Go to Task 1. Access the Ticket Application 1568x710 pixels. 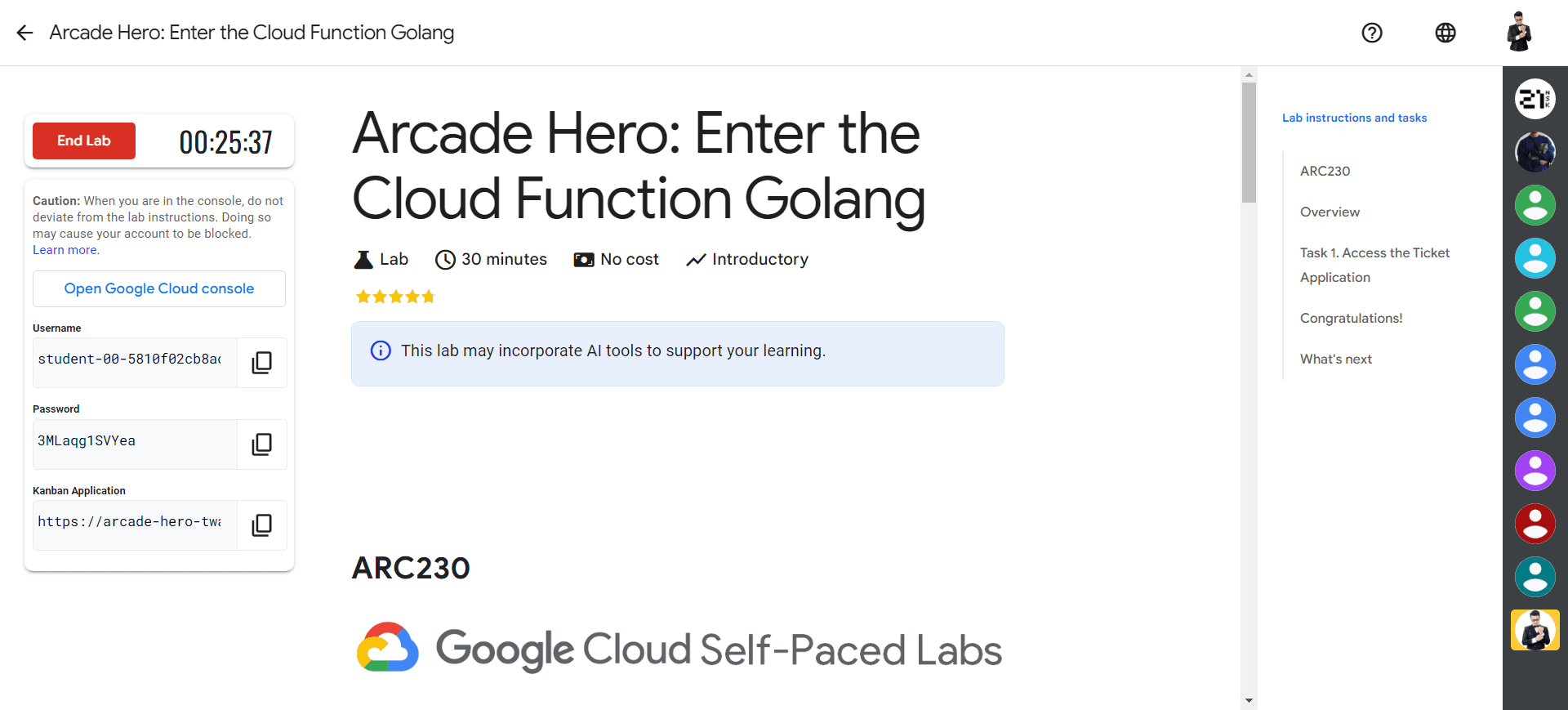pyautogui.click(x=1374, y=265)
